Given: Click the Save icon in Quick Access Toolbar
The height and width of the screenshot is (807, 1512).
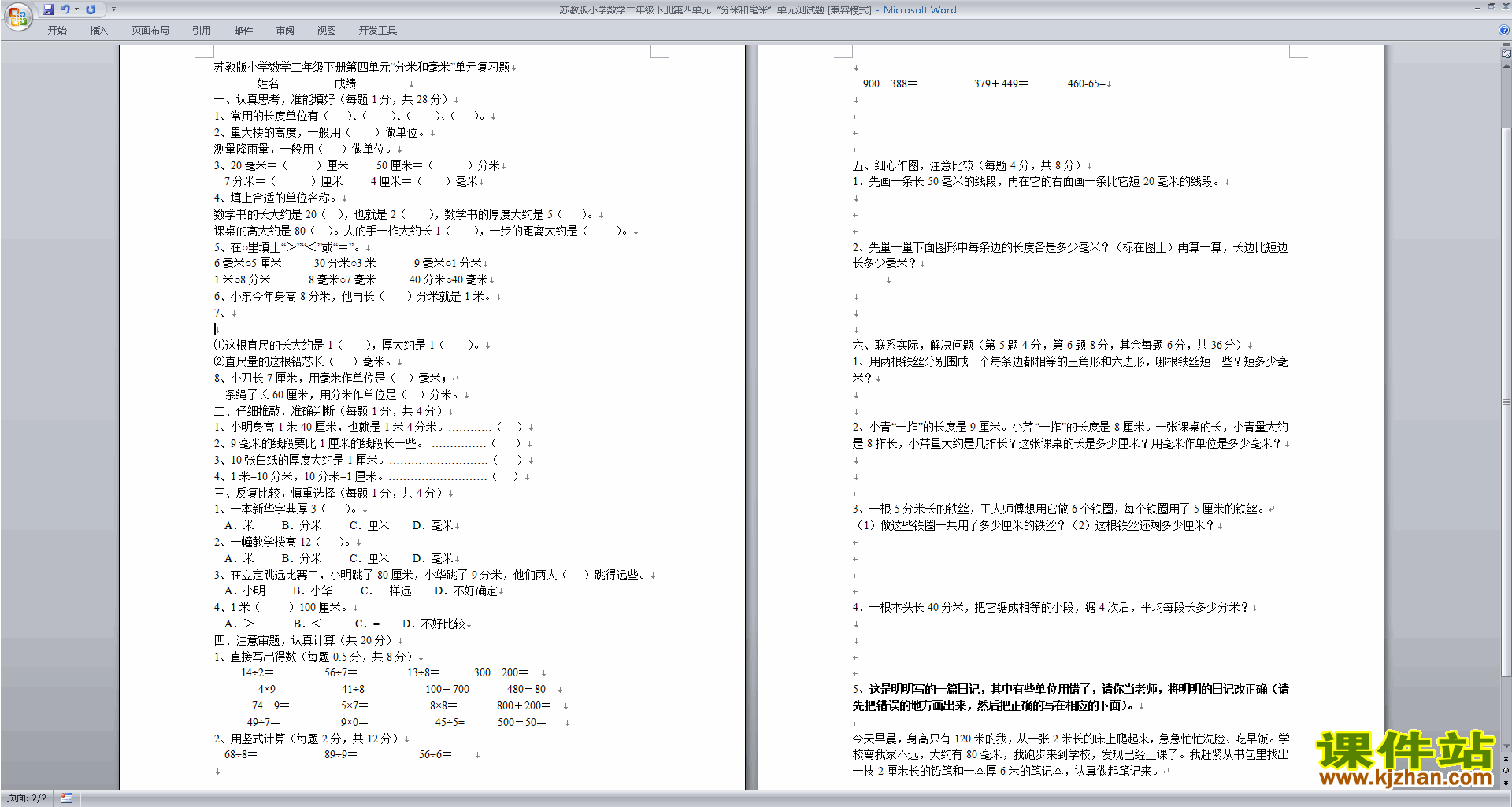Looking at the screenshot, I should point(48,9).
